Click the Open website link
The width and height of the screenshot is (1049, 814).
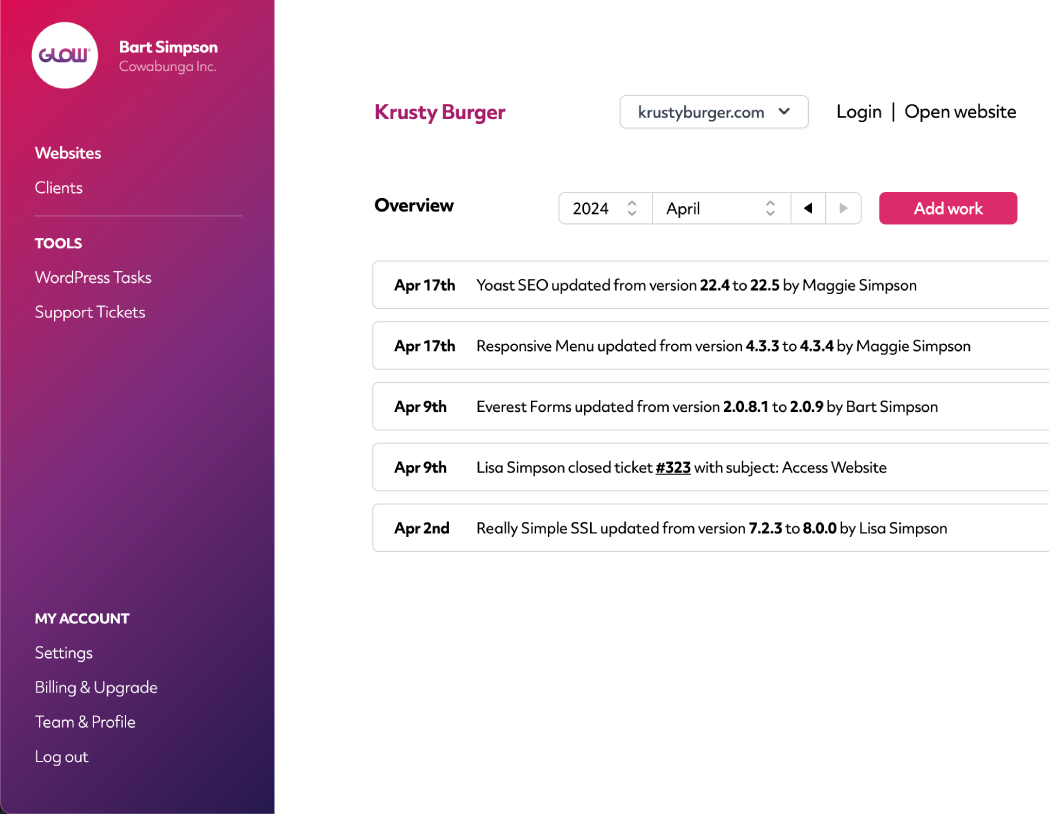tap(960, 112)
